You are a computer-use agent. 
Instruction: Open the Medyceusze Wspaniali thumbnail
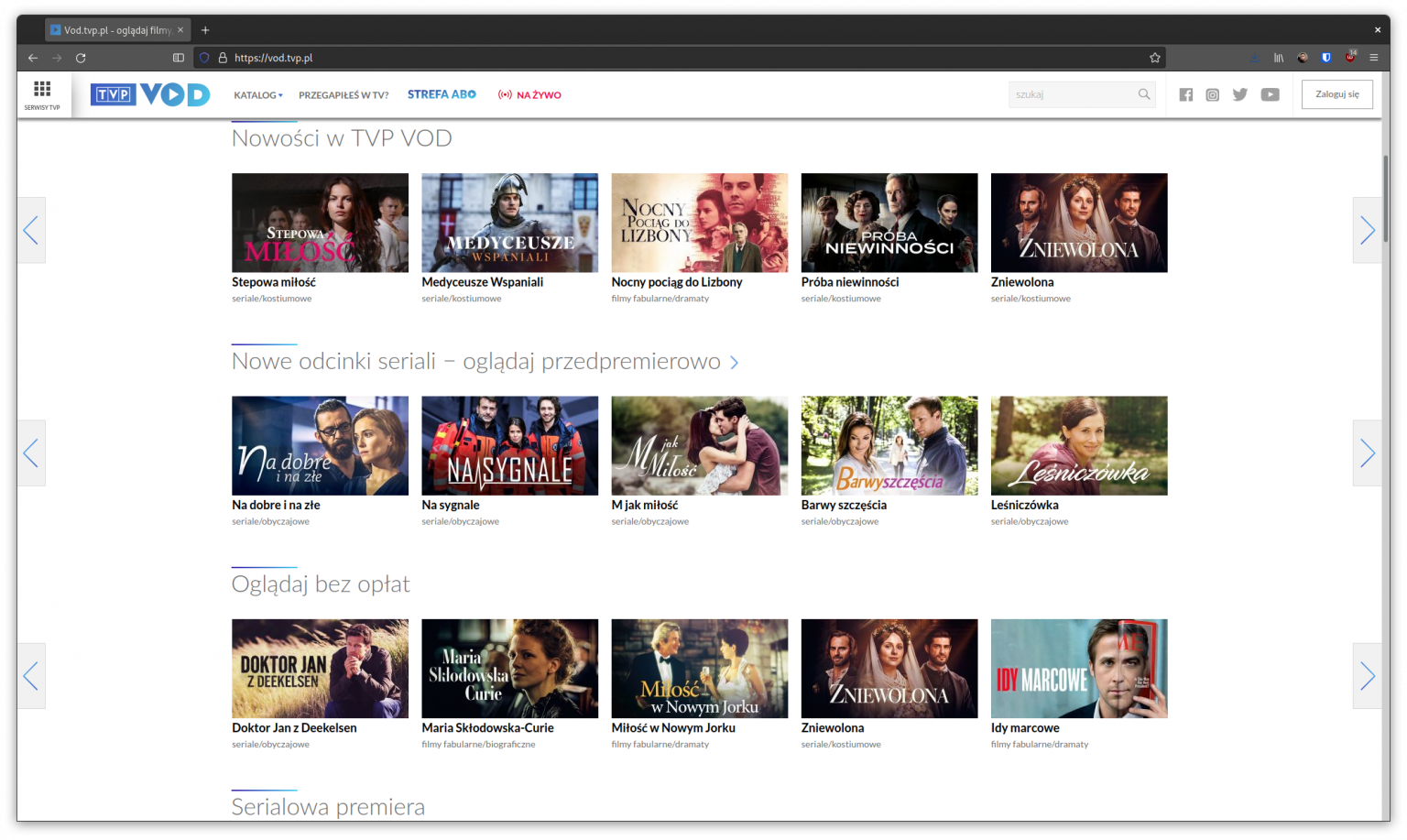pos(509,223)
